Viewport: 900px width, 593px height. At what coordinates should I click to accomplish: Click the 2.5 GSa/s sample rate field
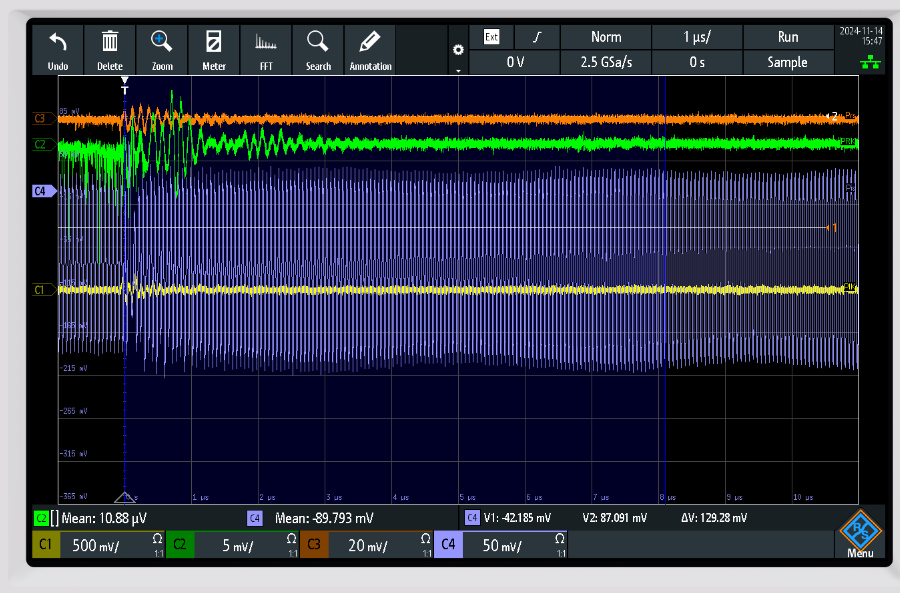coord(606,62)
